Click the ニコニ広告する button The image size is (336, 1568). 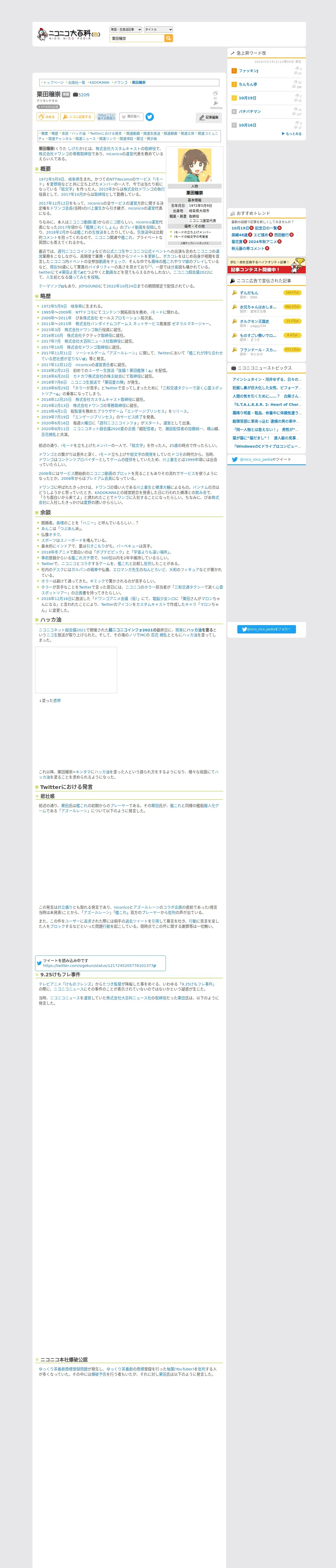77,117
